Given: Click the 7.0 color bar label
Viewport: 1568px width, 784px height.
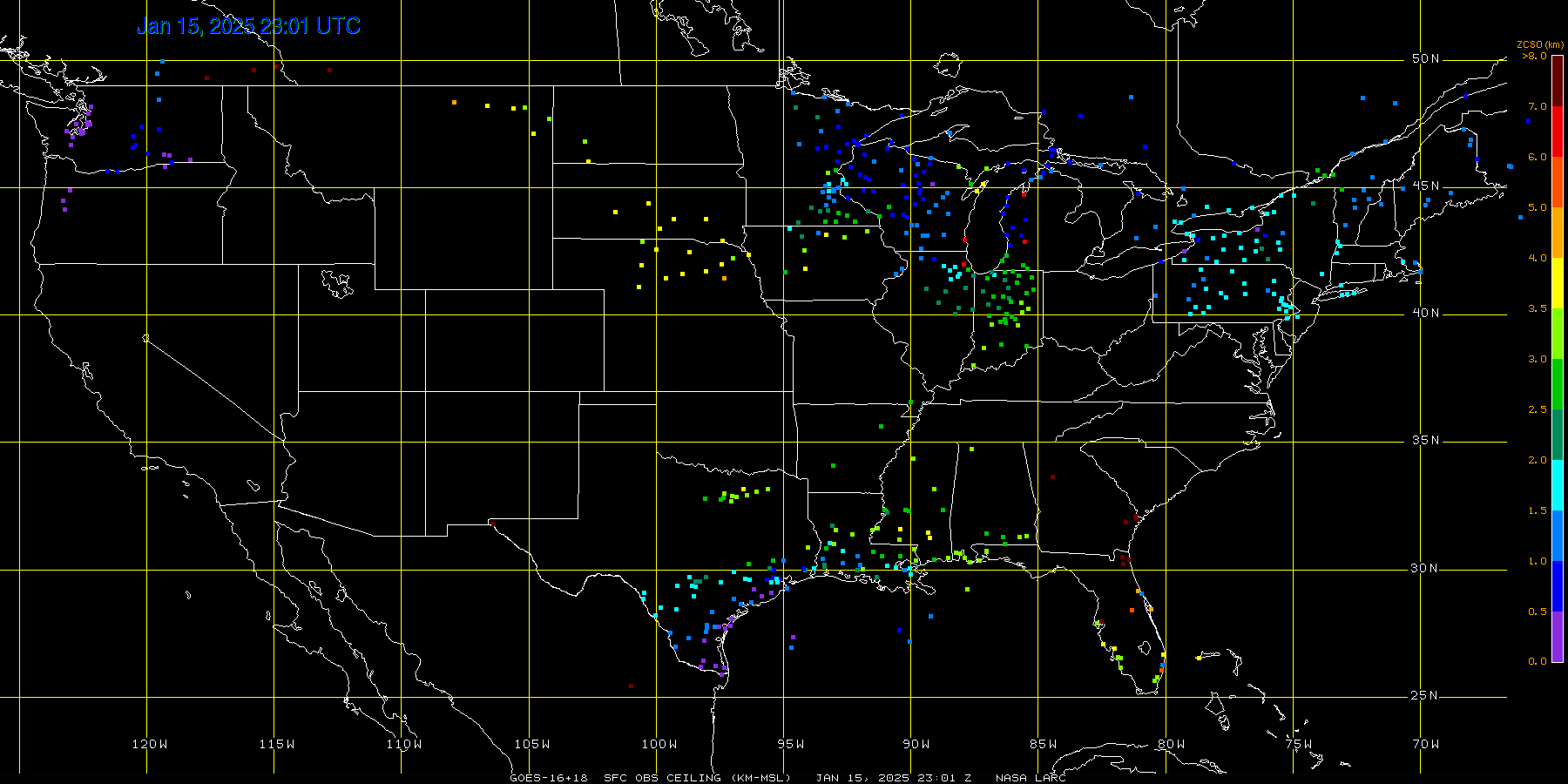Looking at the screenshot, I should pos(1538,106).
